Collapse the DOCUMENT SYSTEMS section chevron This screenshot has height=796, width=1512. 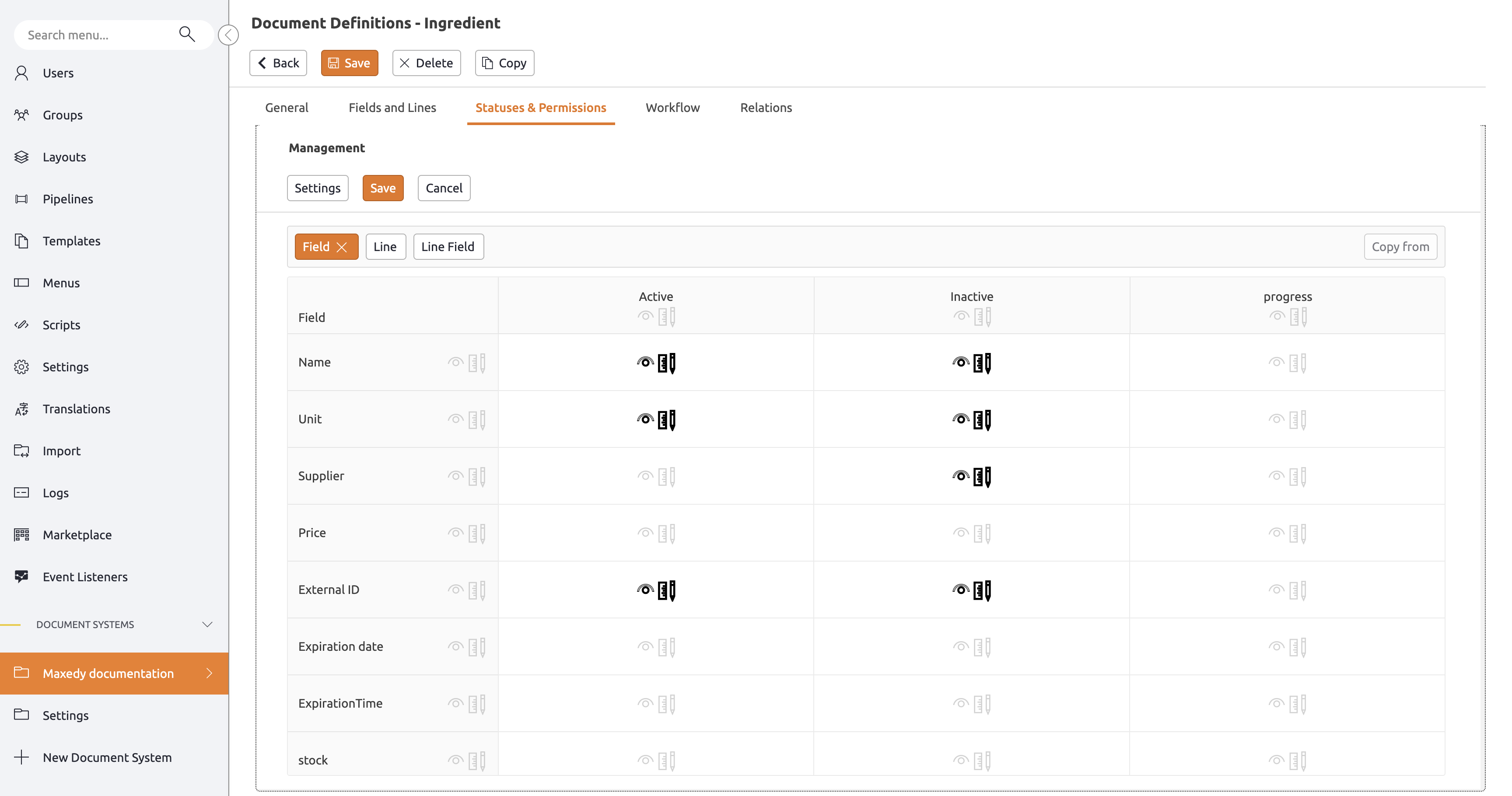(207, 624)
